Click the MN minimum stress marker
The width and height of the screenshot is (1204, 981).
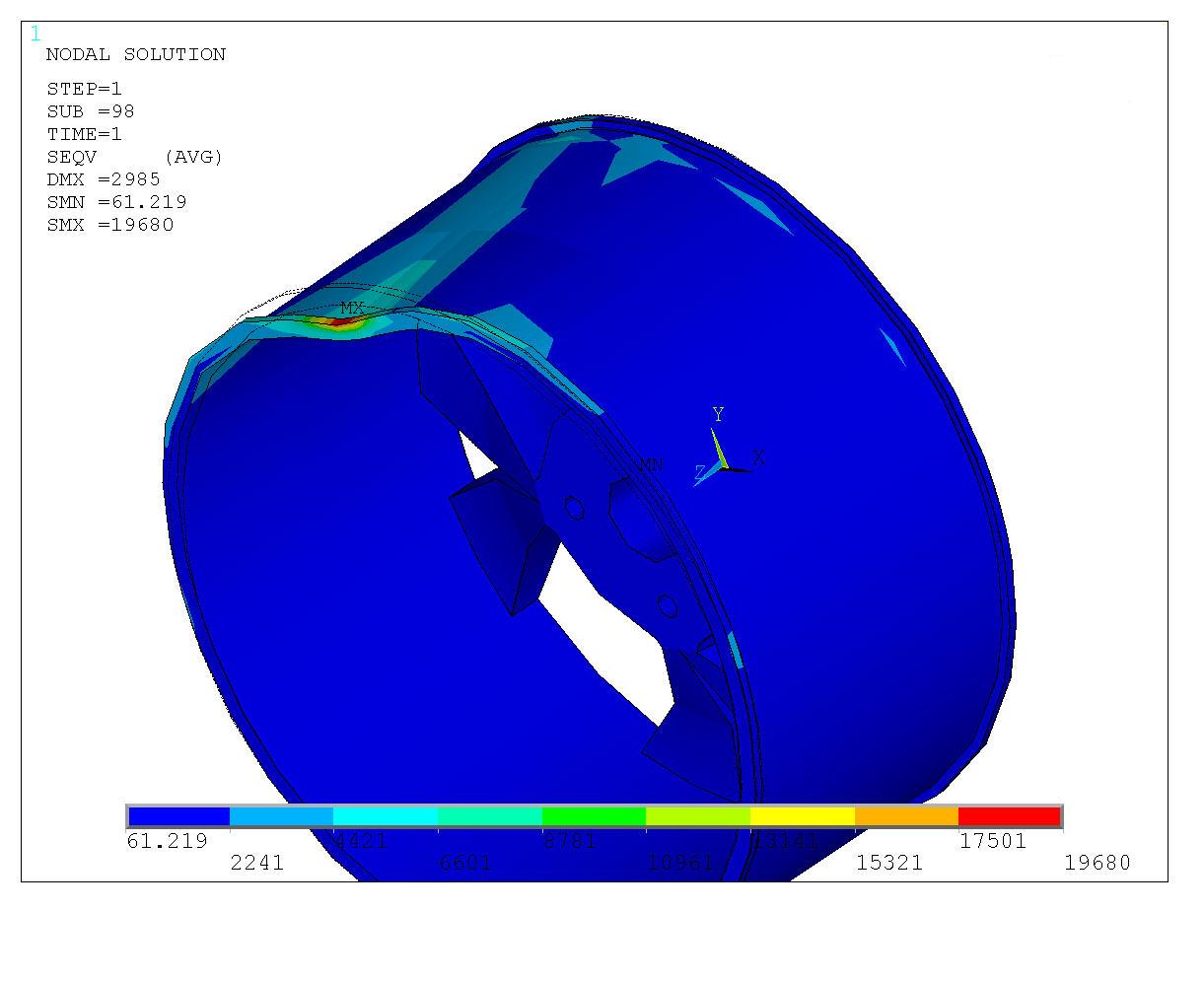pos(651,464)
